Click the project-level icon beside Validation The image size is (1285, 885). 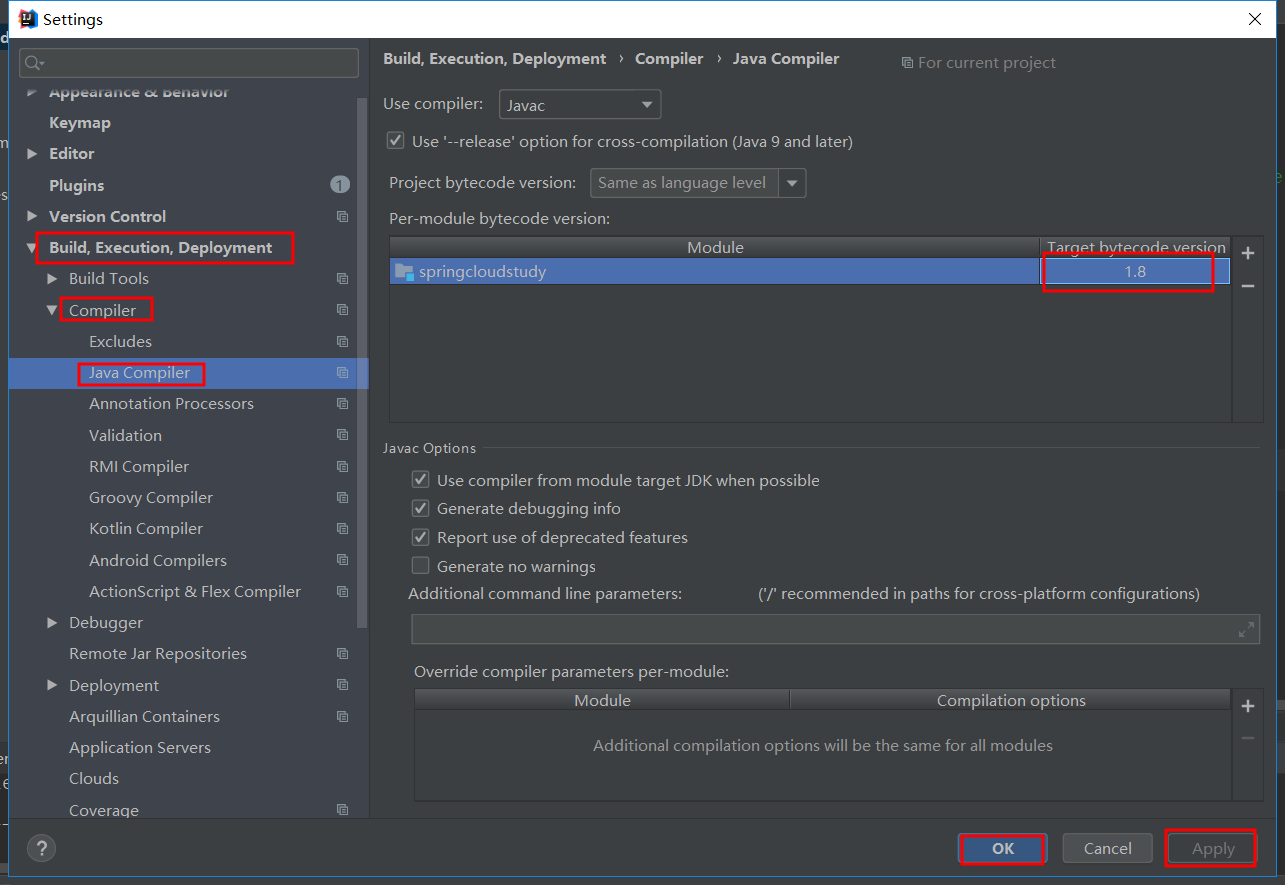pyautogui.click(x=343, y=435)
